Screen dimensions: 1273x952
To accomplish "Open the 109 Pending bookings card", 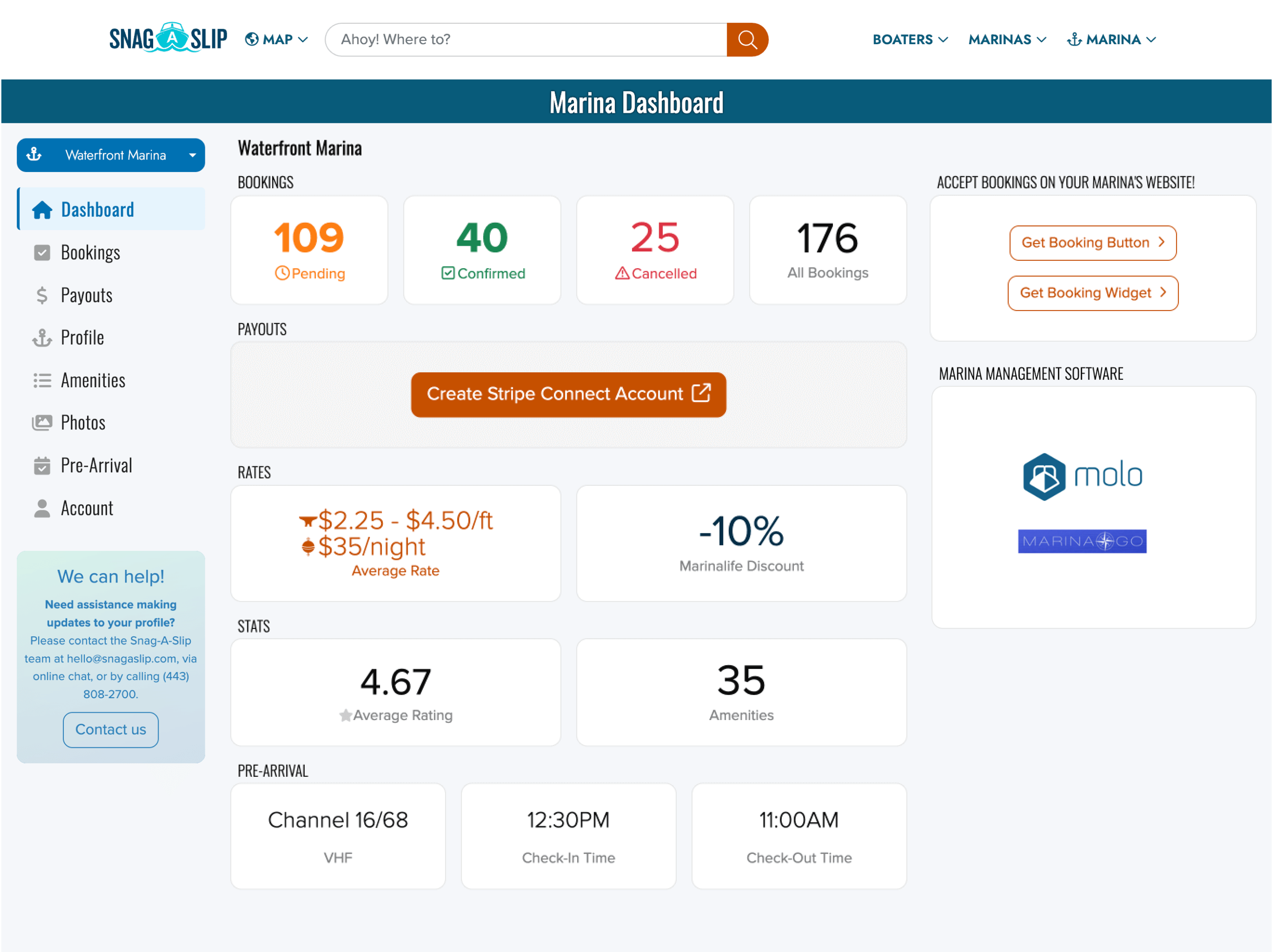I will click(x=309, y=250).
